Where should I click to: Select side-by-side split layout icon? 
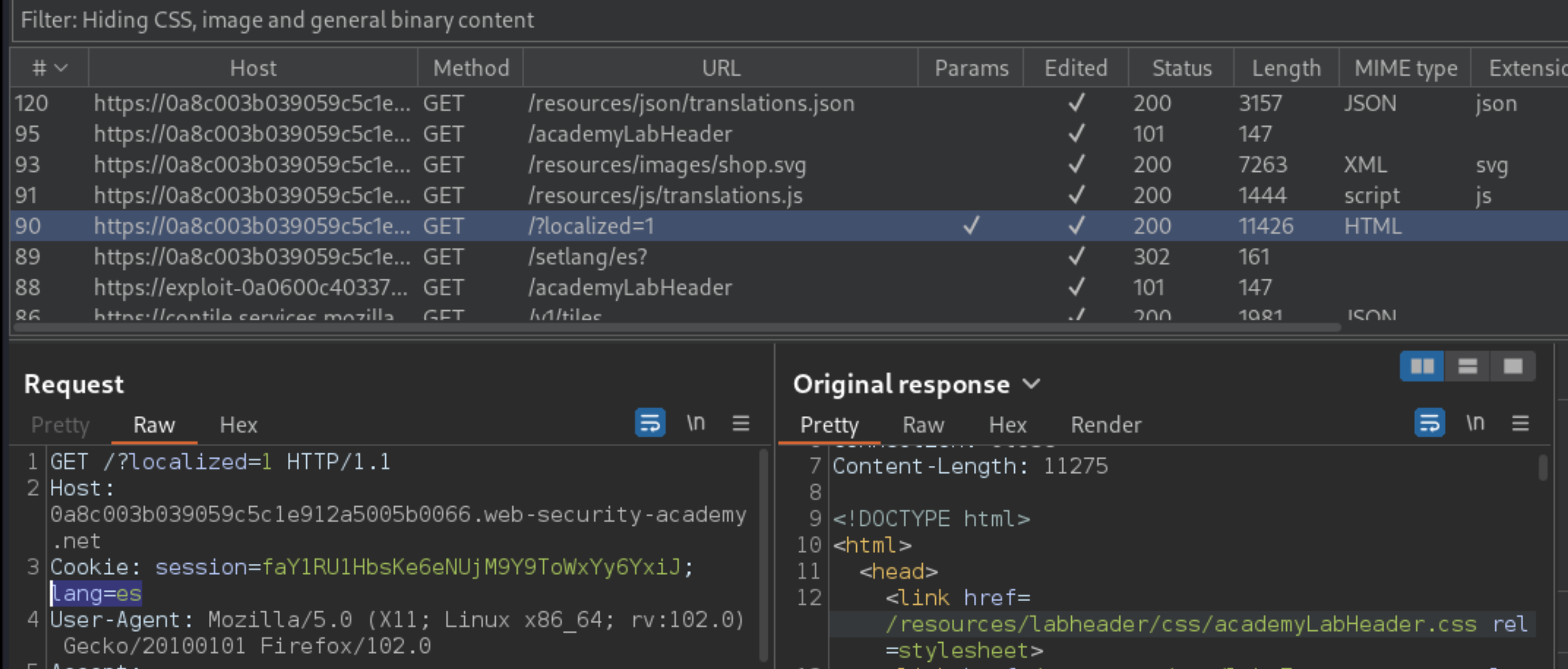click(x=1421, y=367)
